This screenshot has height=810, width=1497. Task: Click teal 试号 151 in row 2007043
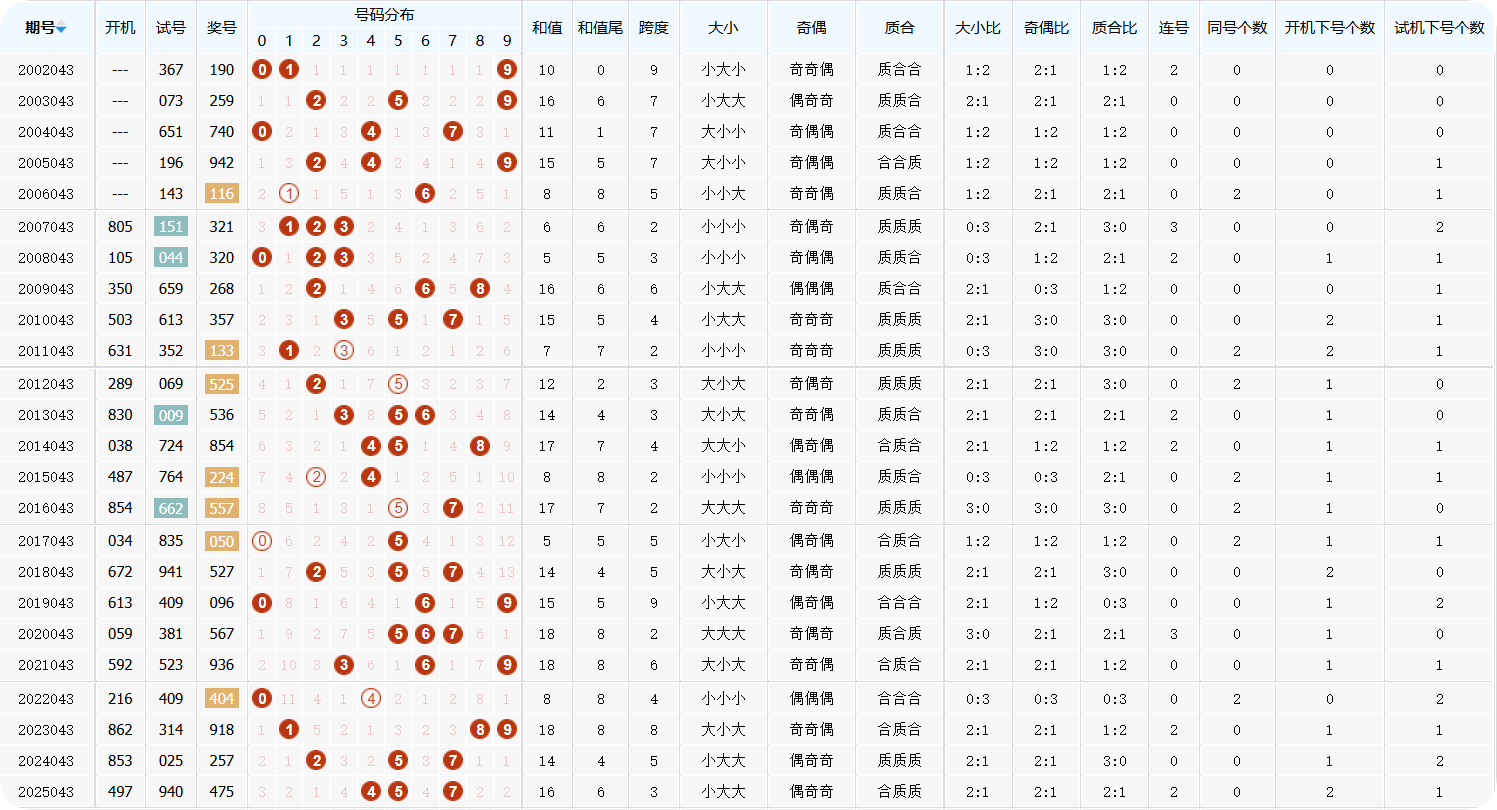[171, 227]
